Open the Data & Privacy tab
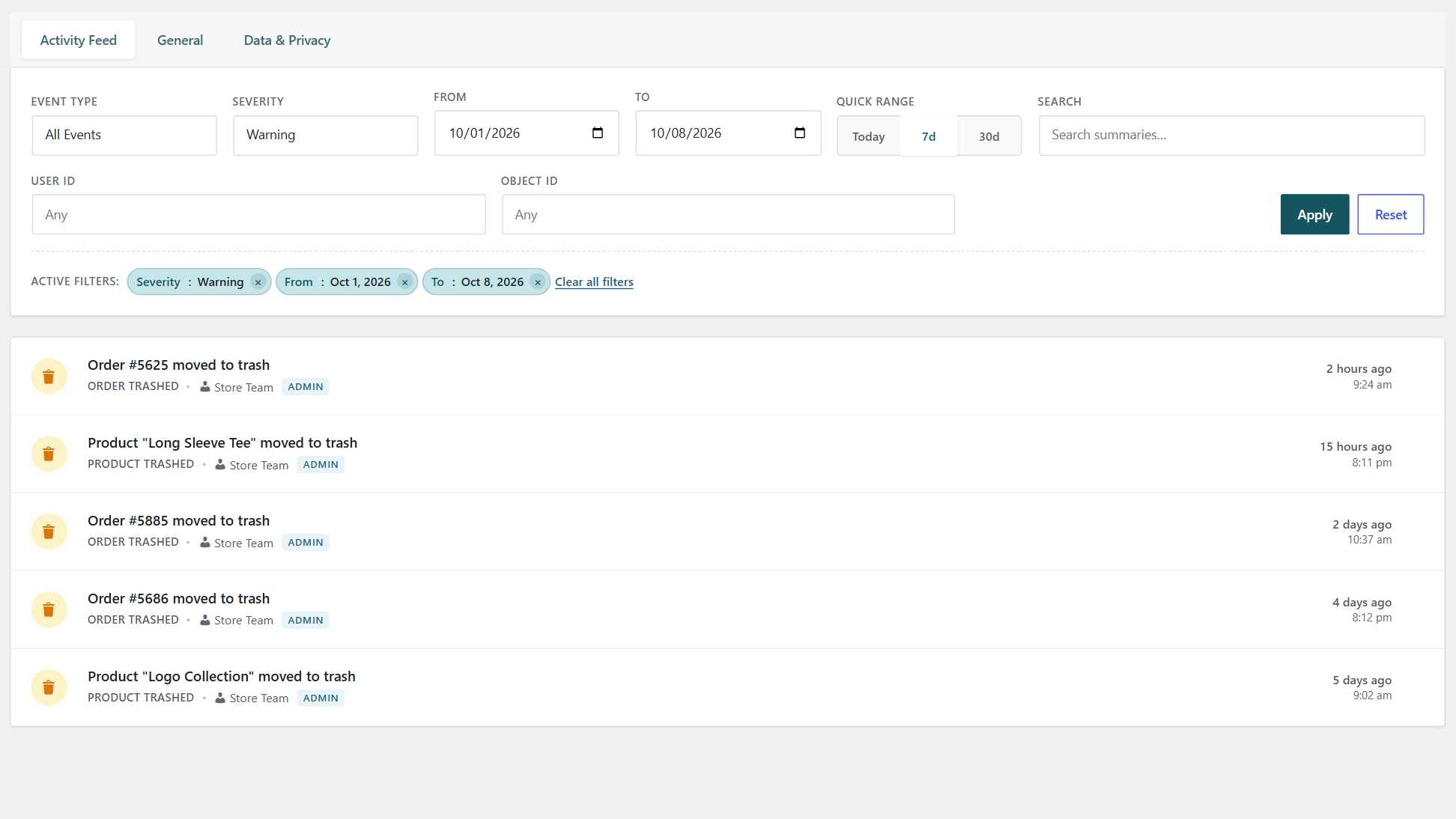Screen dimensions: 1456x819 tap(287, 40)
